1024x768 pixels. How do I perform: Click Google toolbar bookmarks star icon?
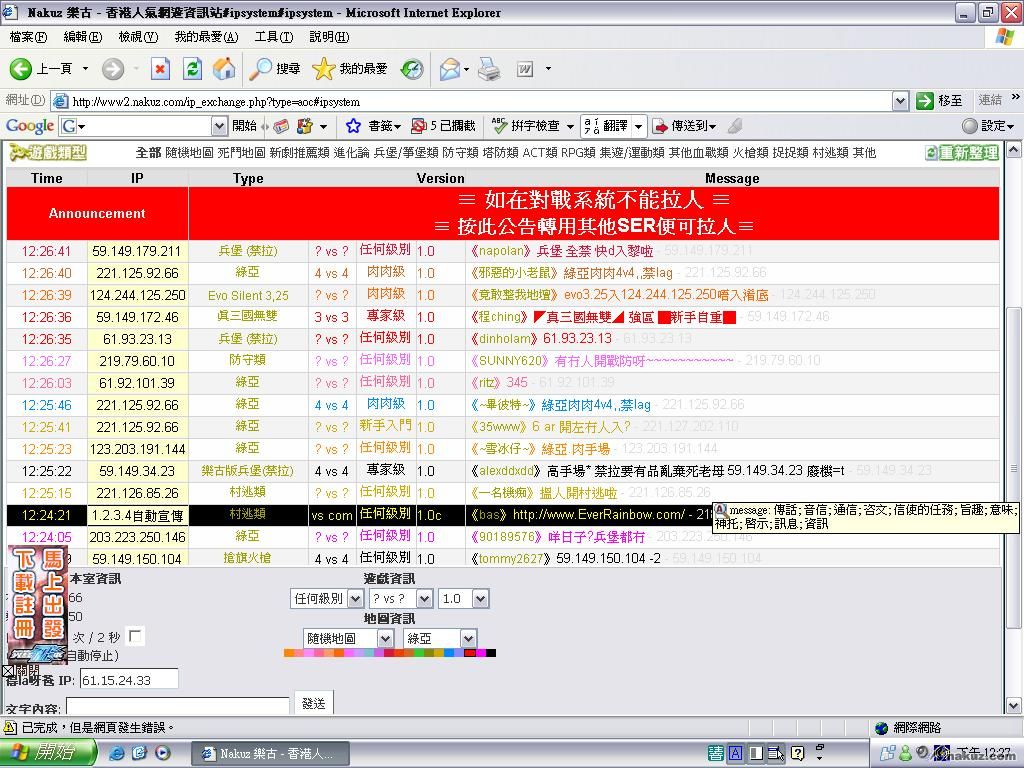[353, 126]
